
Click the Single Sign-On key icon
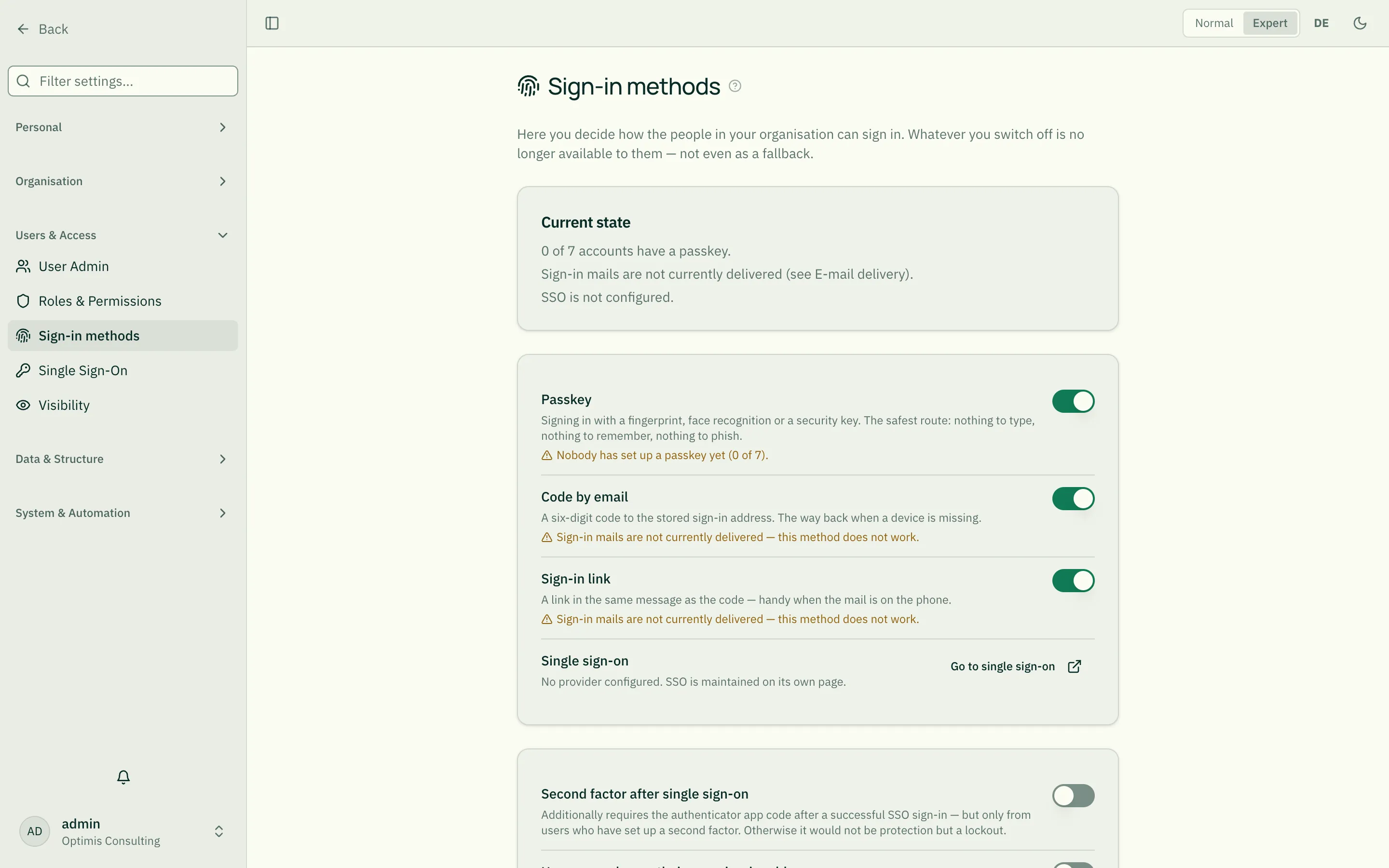click(23, 370)
